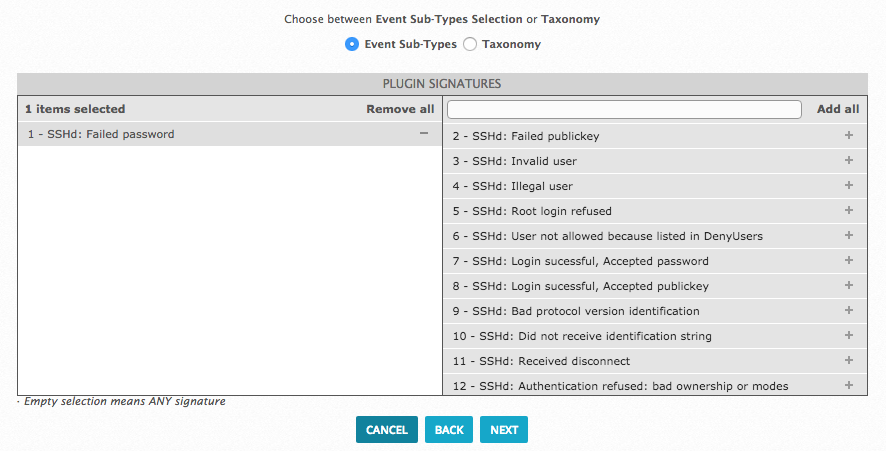Add 'SSHd: Illegal user' plus icon

849,185
